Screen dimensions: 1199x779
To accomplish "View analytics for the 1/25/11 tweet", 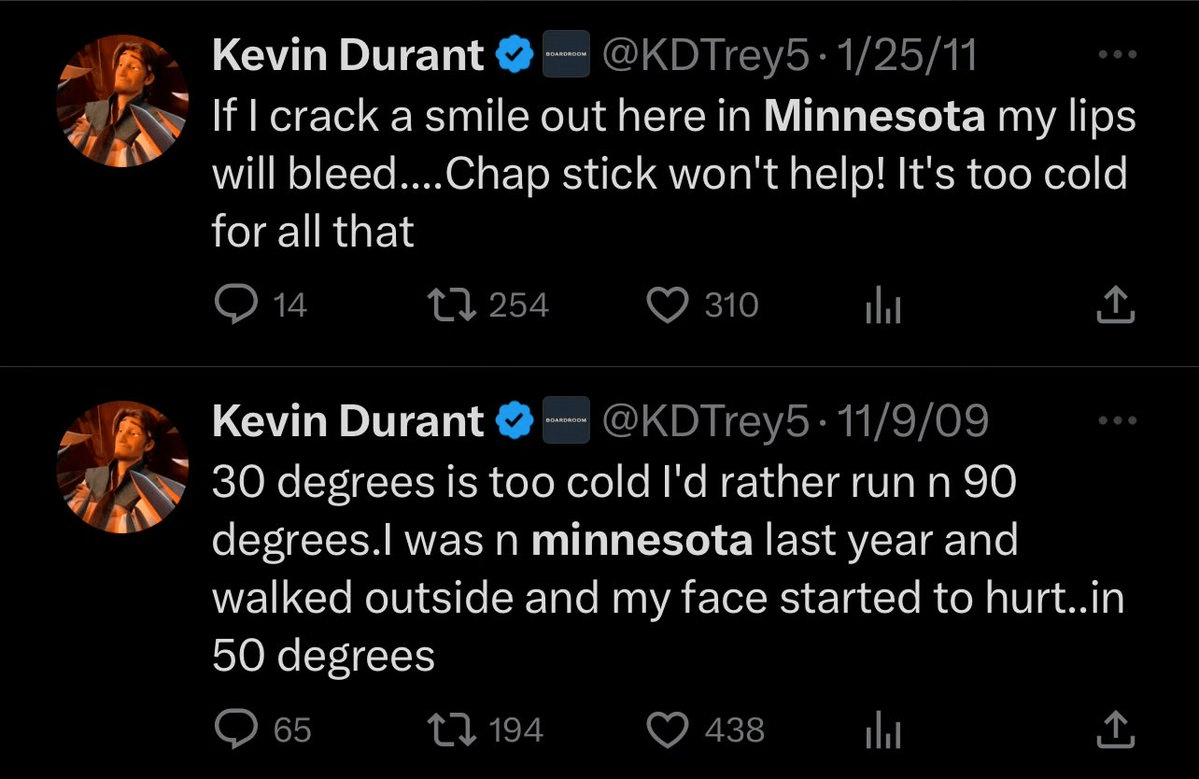I will [883, 304].
